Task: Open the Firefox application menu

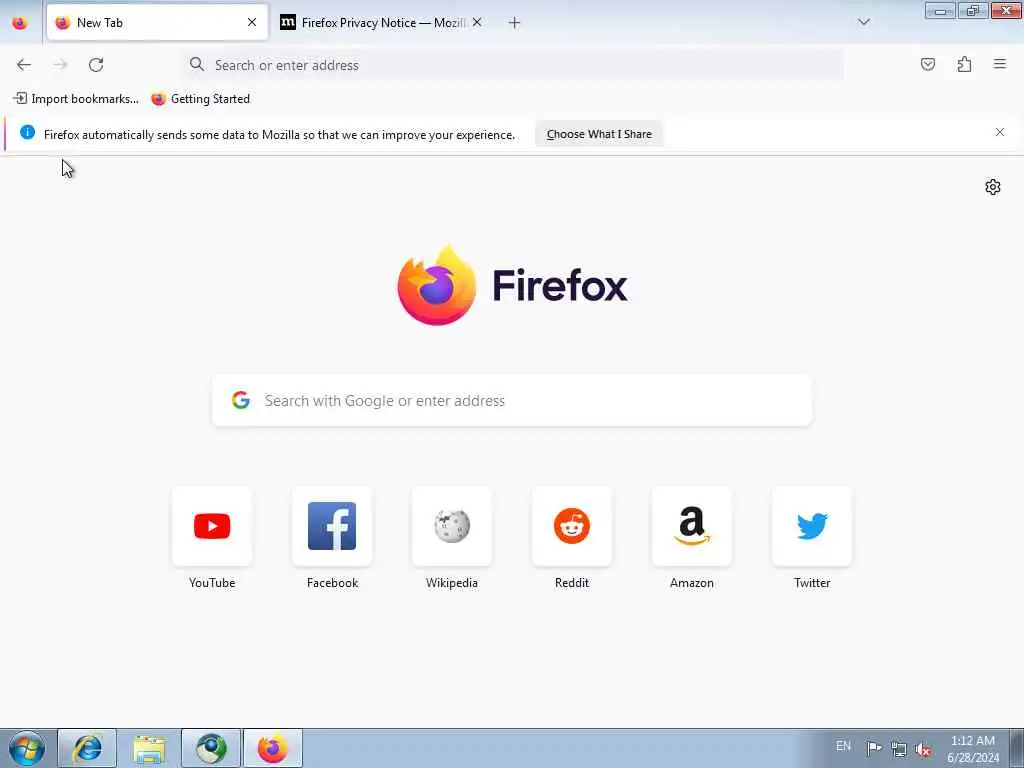Action: pyautogui.click(x=1000, y=64)
